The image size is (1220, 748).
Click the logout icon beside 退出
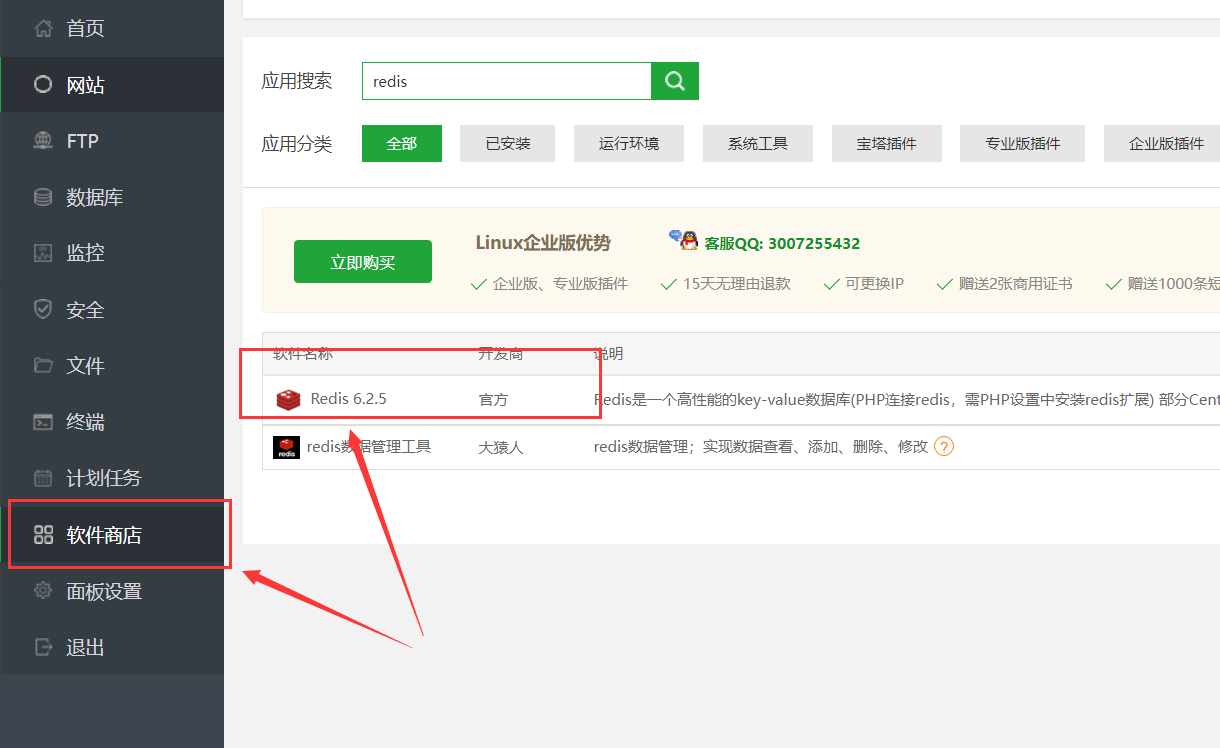43,647
